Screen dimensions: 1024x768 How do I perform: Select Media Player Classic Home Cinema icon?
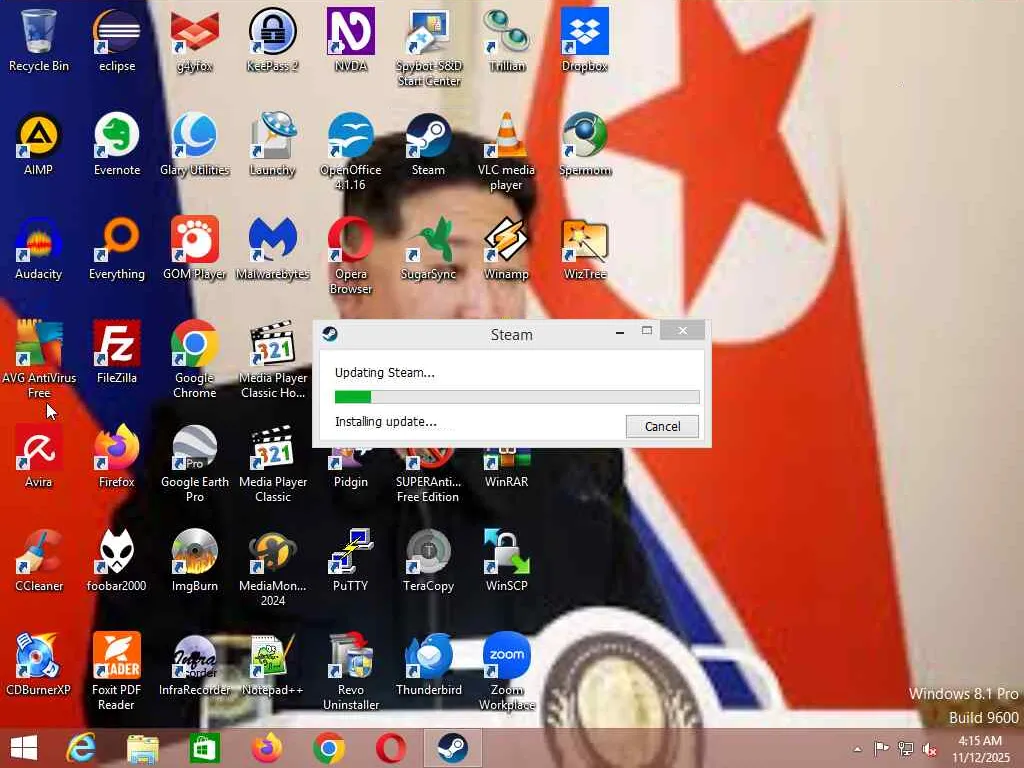point(272,359)
